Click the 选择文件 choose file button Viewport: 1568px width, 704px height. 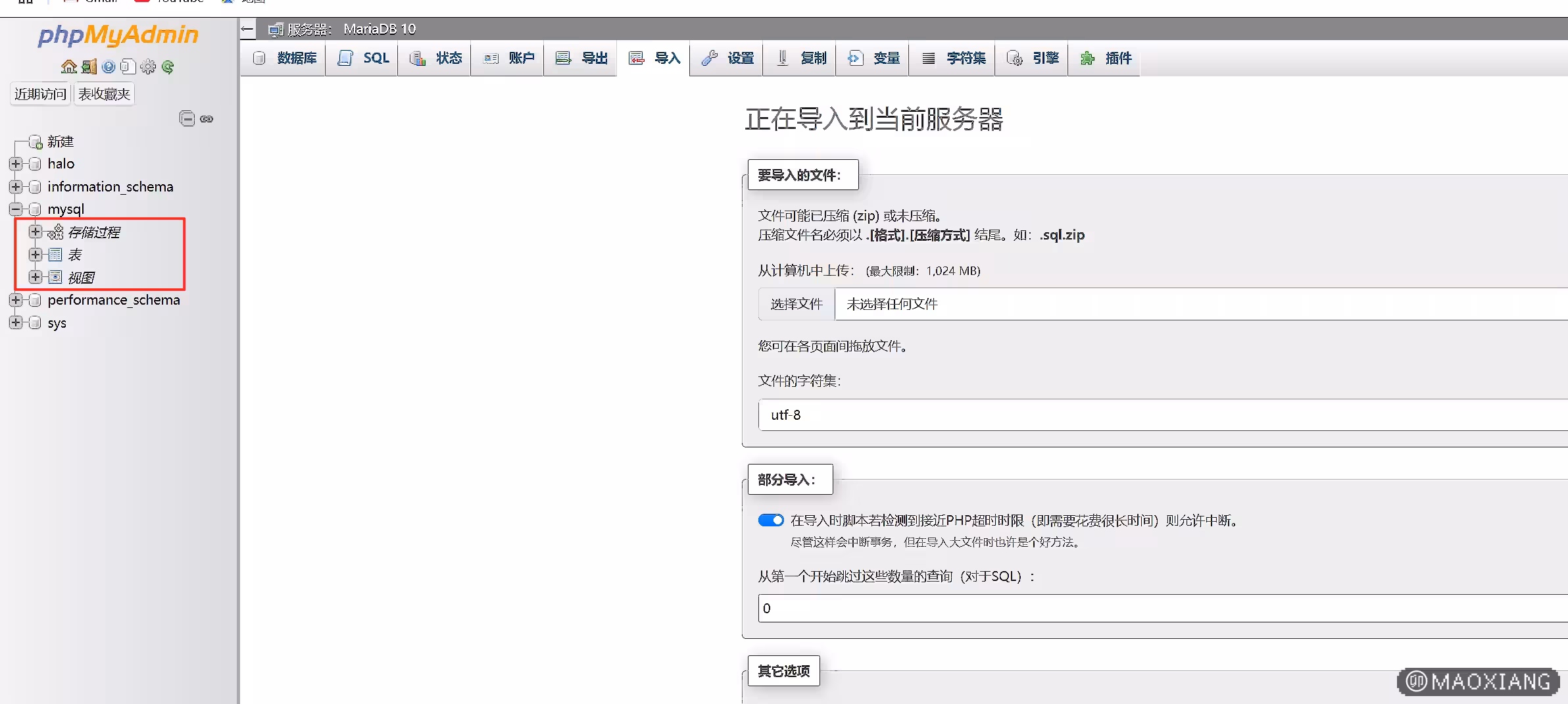tap(796, 304)
